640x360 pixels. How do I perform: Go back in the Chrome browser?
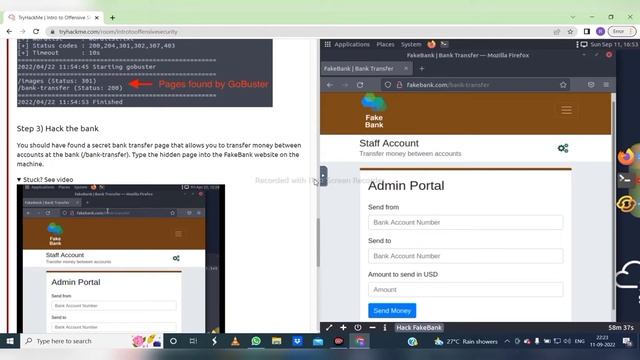tap(9, 31)
